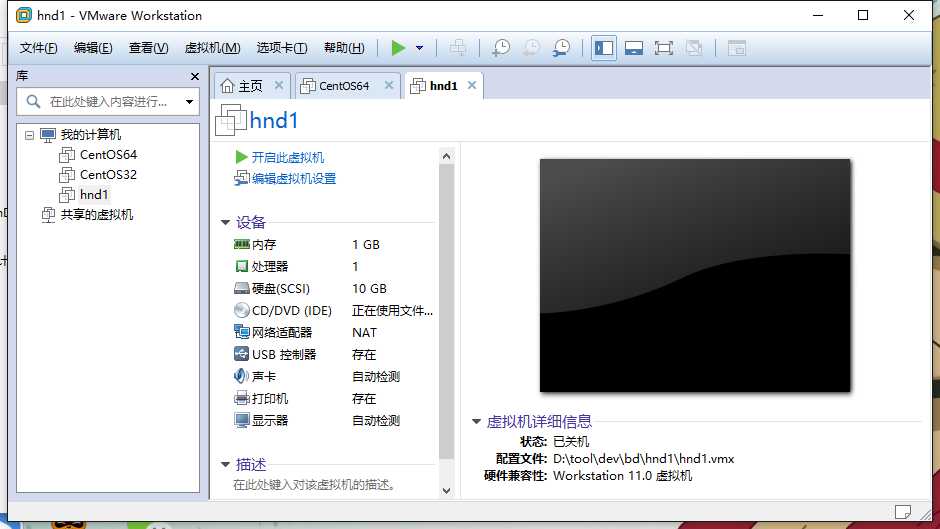The width and height of the screenshot is (940, 529).
Task: Open the power options dropdown arrow next to play
Action: point(420,48)
